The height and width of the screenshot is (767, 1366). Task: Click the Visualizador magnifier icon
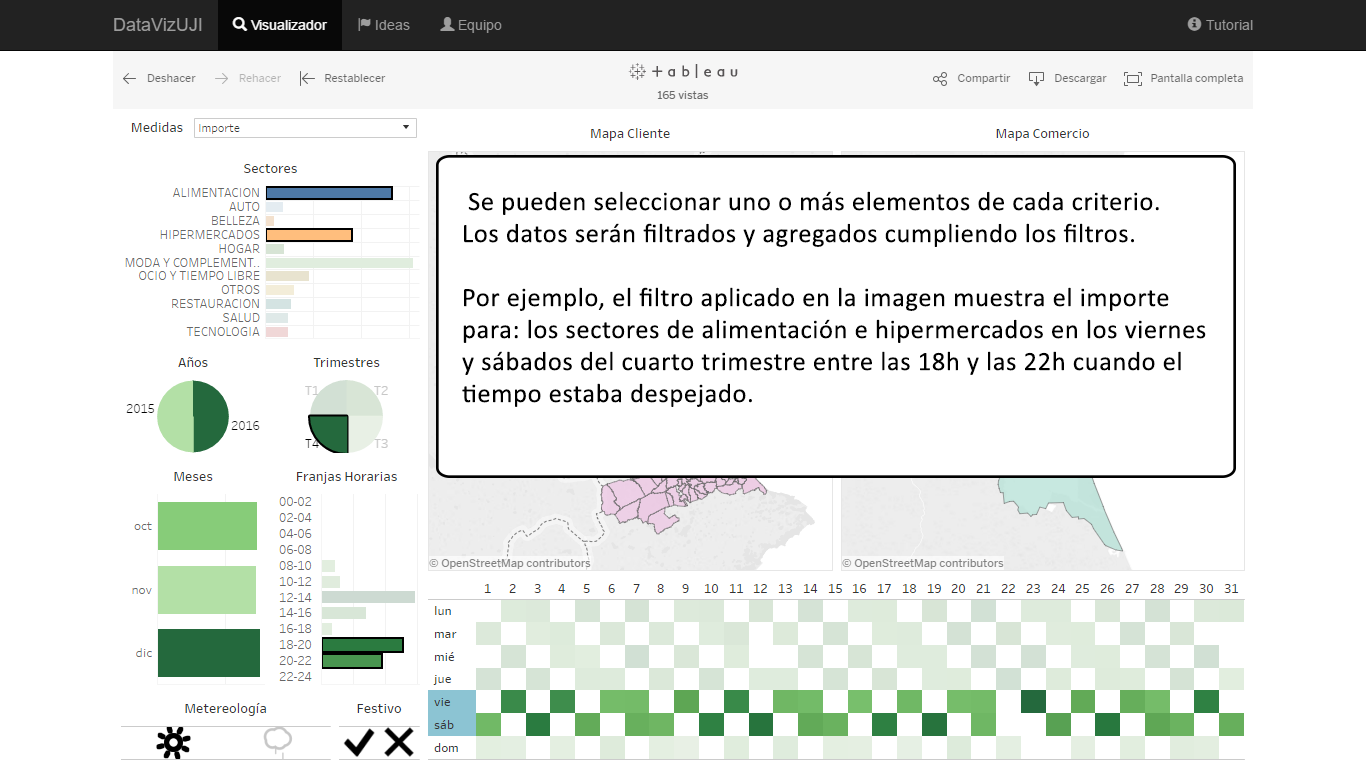click(x=240, y=24)
